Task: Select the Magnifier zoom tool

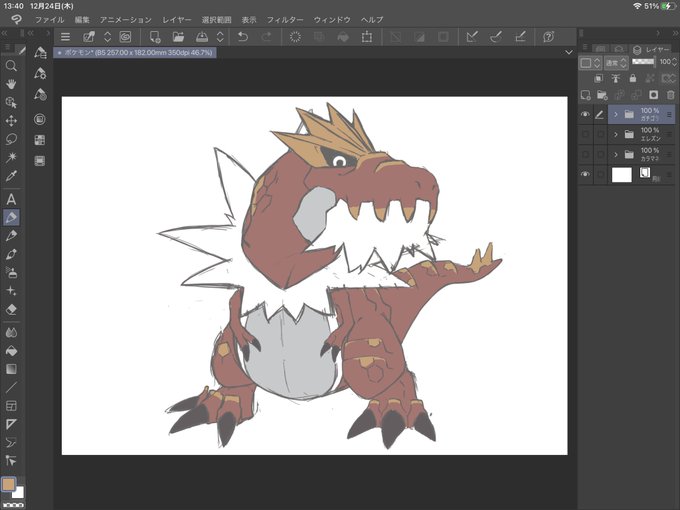Action: (x=11, y=66)
